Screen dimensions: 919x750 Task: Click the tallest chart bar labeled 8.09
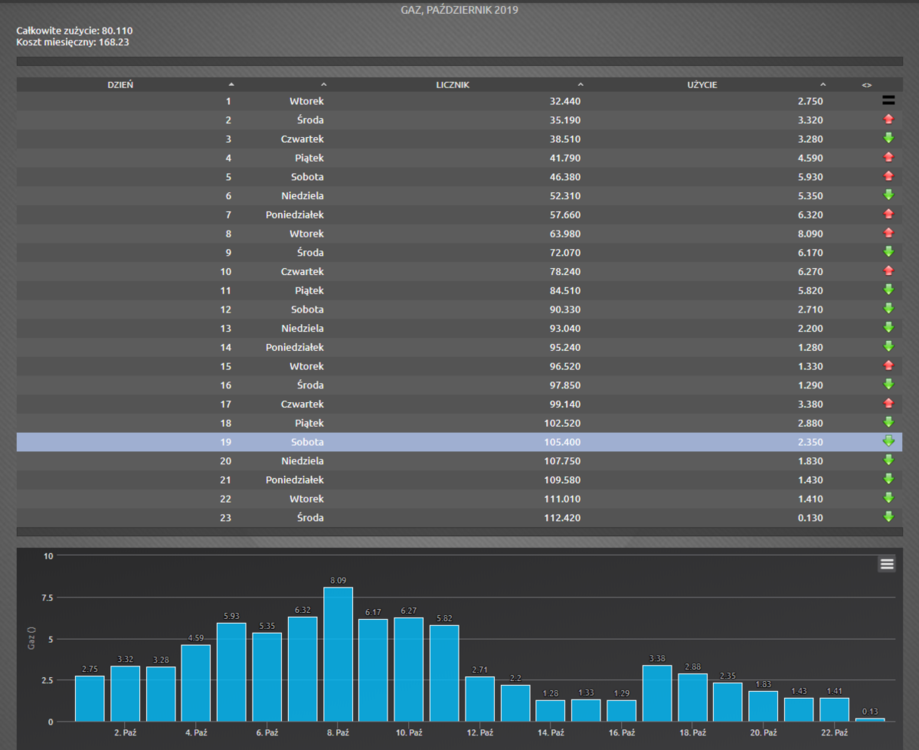point(338,654)
